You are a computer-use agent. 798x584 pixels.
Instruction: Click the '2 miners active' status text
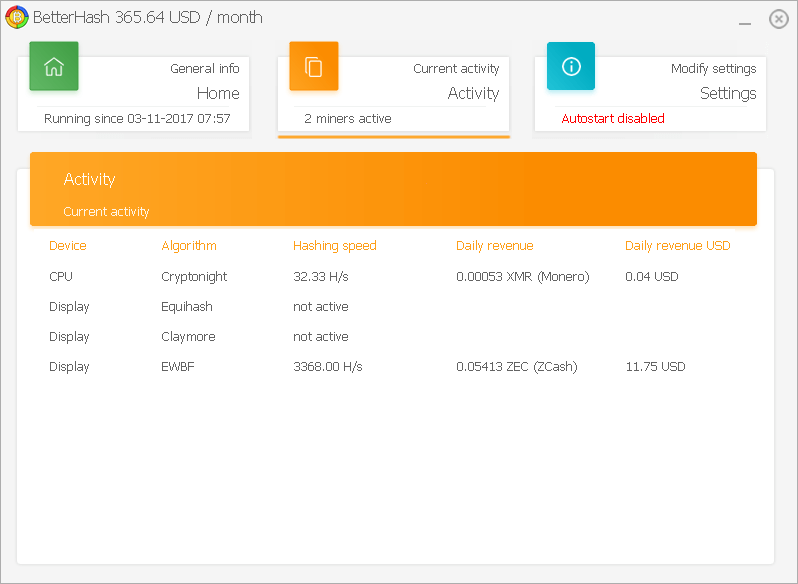pos(347,118)
